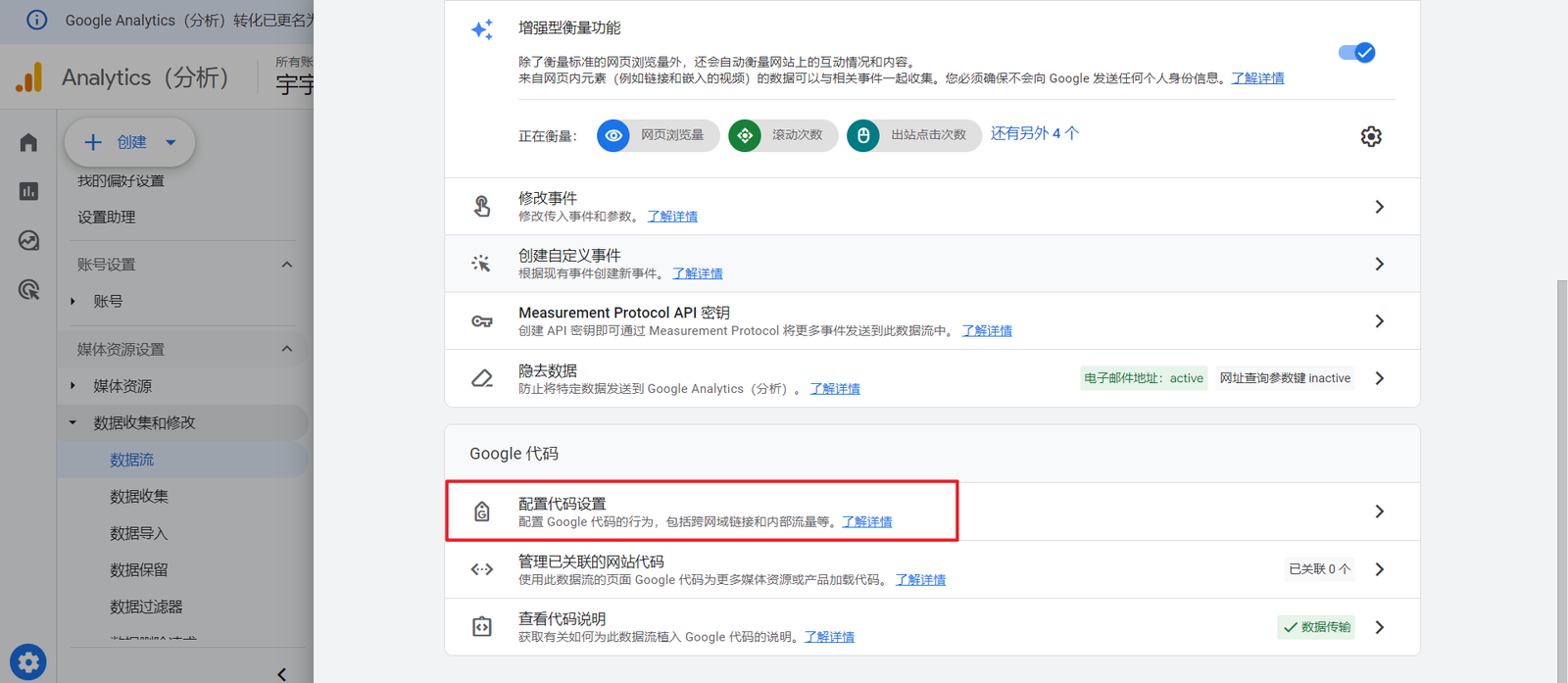The width and height of the screenshot is (1568, 683).
Task: Open 创建自定义事件 row chevron
Action: [x=1379, y=264]
